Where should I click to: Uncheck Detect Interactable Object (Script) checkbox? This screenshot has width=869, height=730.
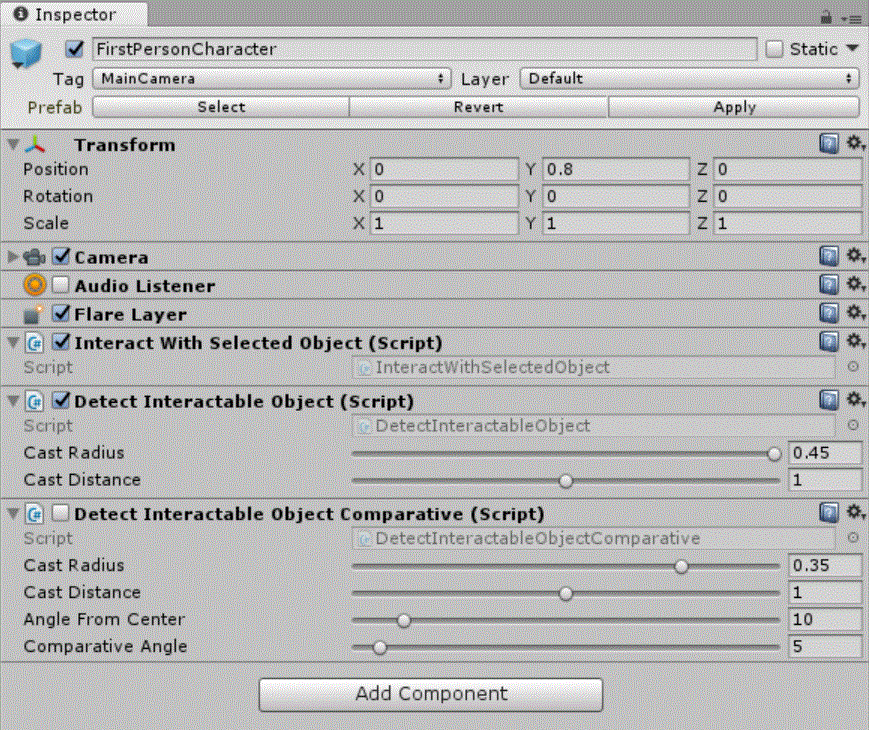click(61, 400)
